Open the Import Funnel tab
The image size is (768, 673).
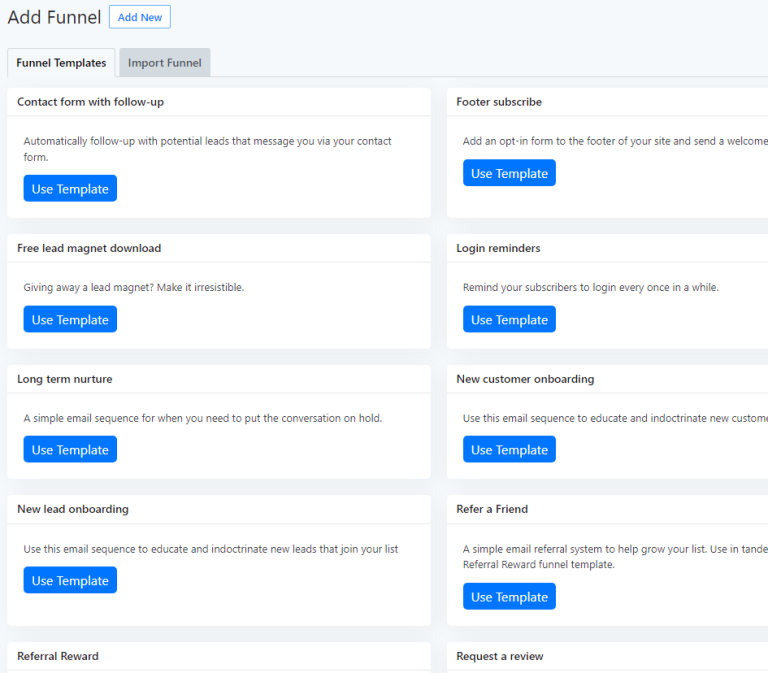pyautogui.click(x=164, y=63)
